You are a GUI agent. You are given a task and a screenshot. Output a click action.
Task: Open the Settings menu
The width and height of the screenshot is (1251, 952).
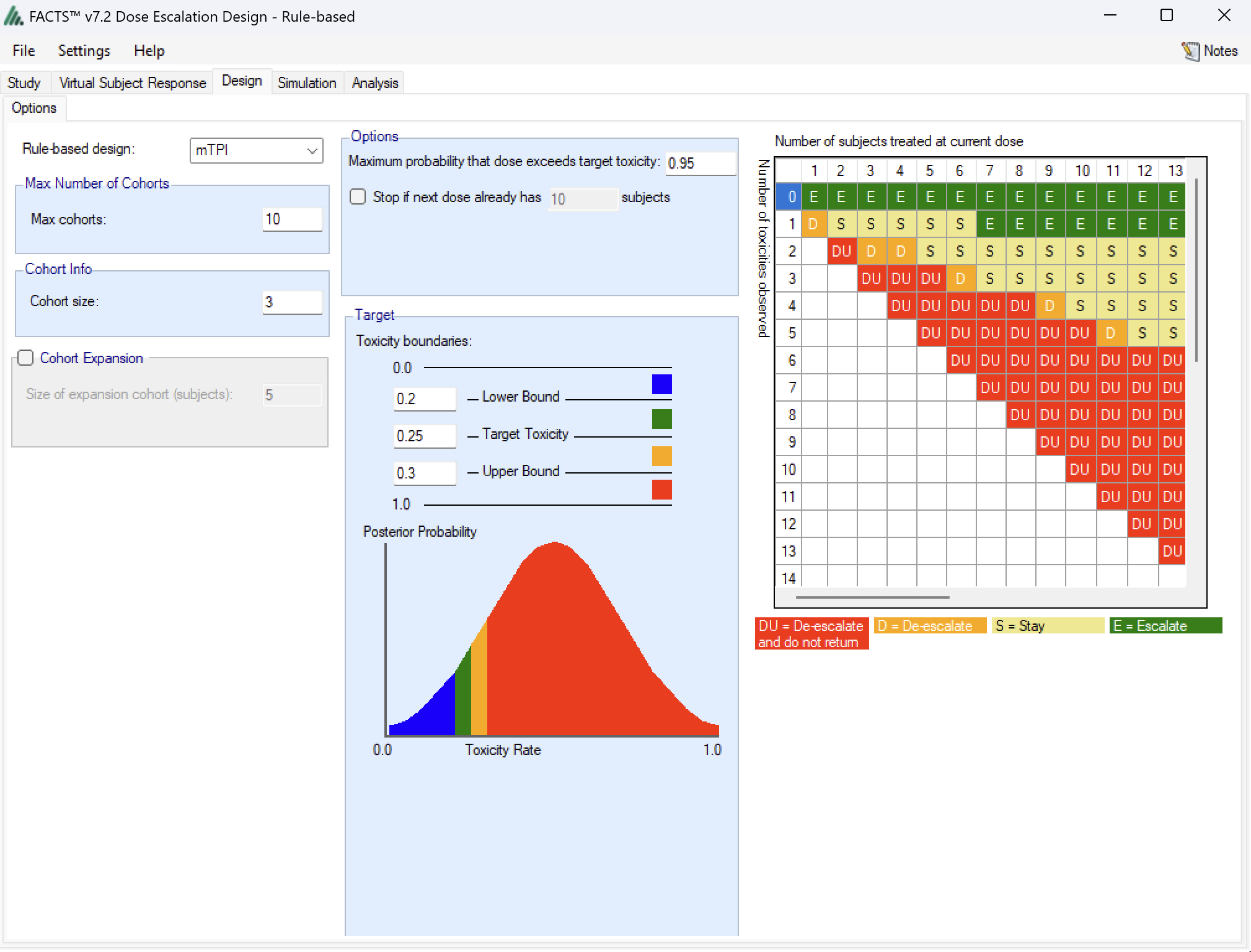[84, 51]
